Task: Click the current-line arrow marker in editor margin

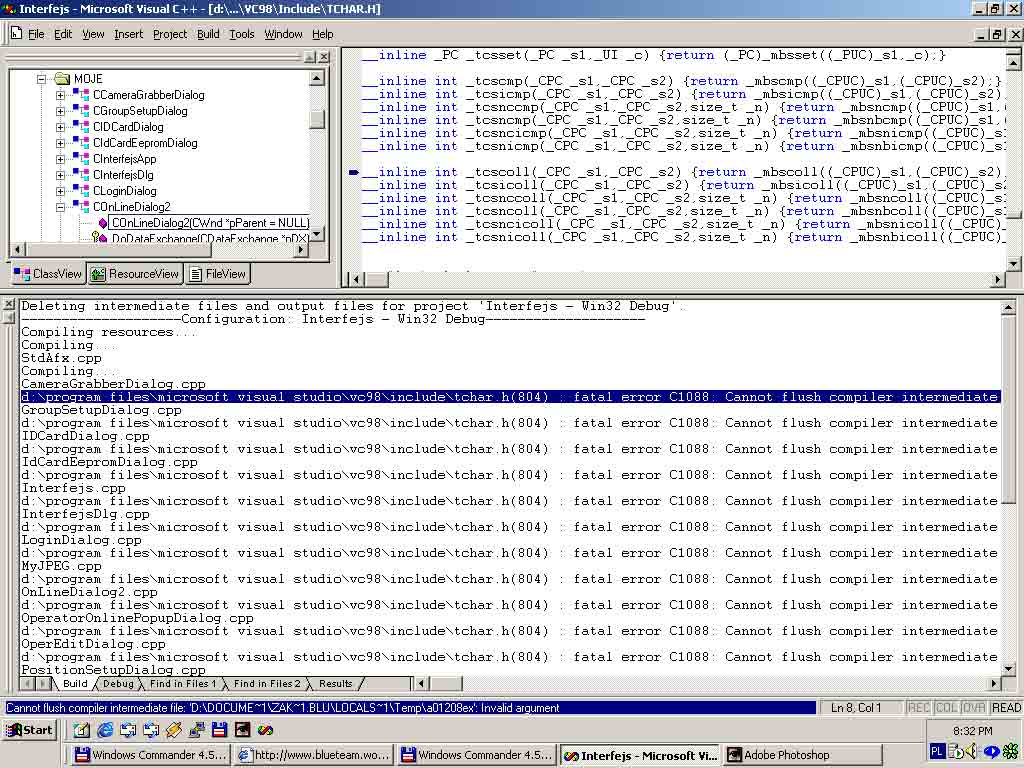Action: click(x=353, y=172)
